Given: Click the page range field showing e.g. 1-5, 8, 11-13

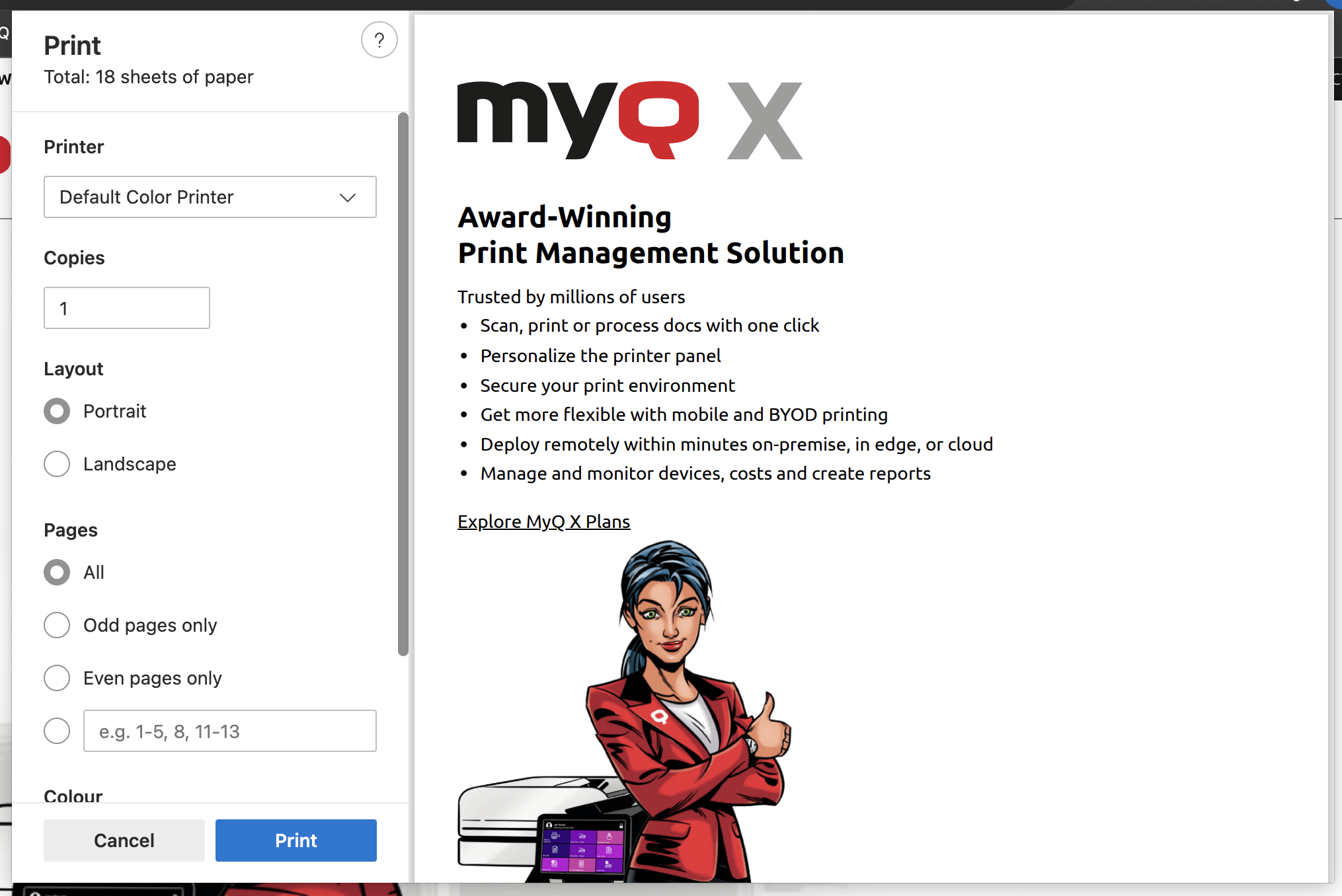Looking at the screenshot, I should (x=229, y=731).
